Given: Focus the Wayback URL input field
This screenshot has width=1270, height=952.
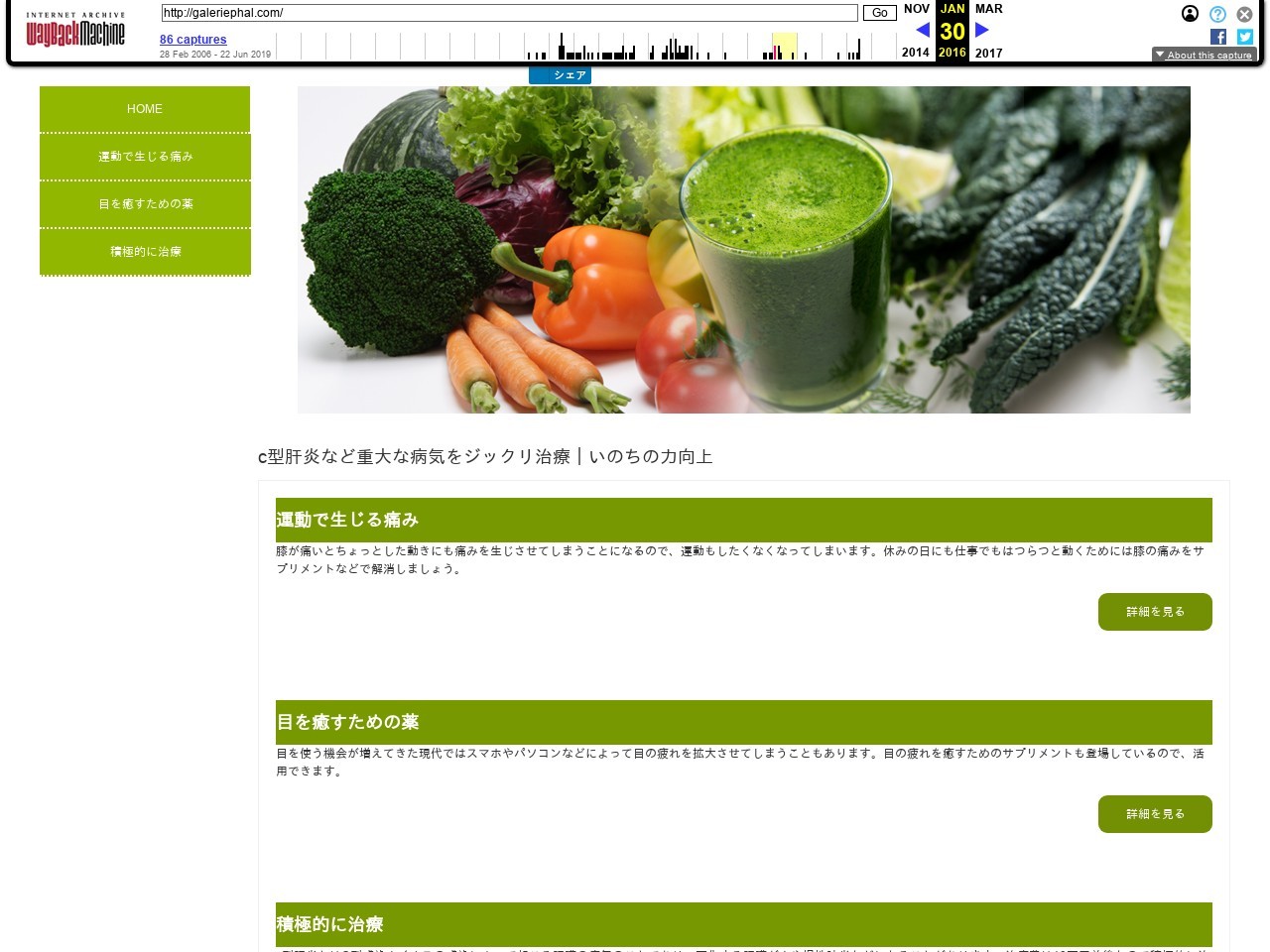Looking at the screenshot, I should coord(509,13).
